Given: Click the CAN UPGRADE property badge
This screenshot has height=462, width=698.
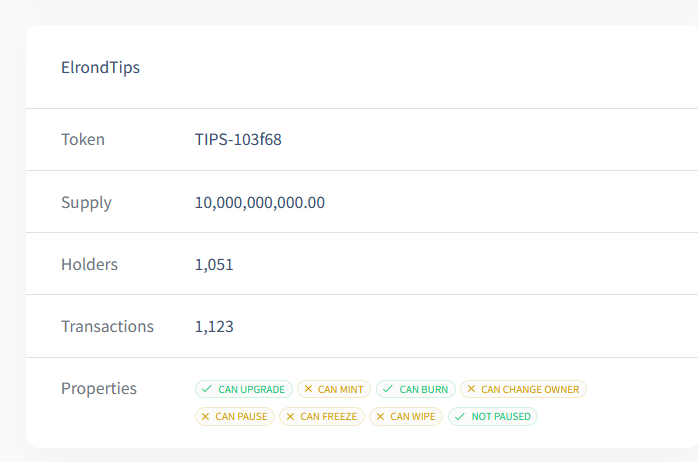Looking at the screenshot, I should pyautogui.click(x=243, y=389).
